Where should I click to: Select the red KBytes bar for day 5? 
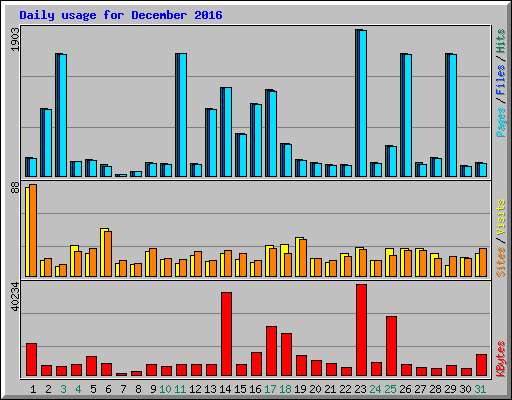click(x=91, y=366)
